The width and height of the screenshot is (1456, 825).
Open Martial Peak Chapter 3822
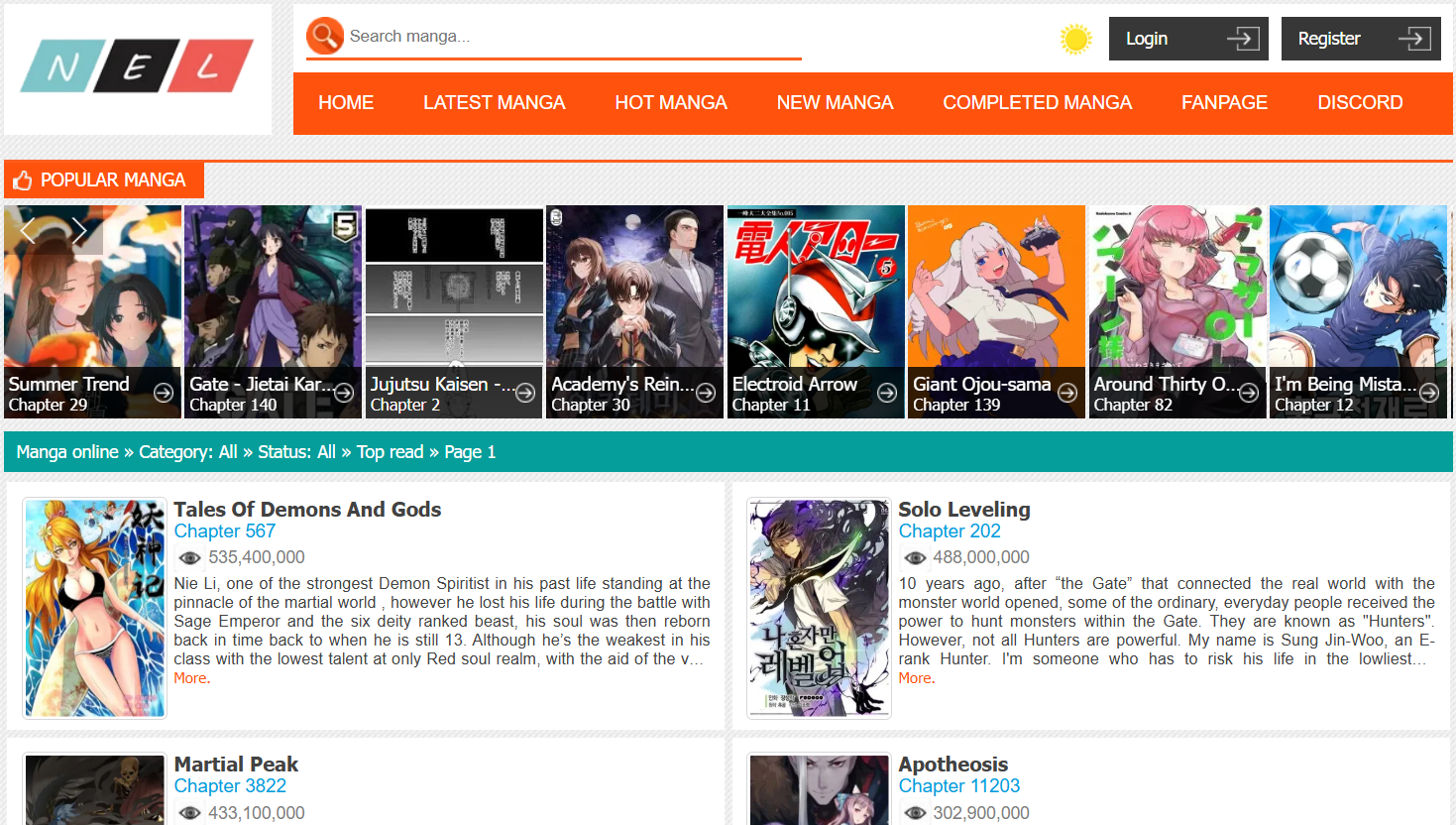coord(230,786)
